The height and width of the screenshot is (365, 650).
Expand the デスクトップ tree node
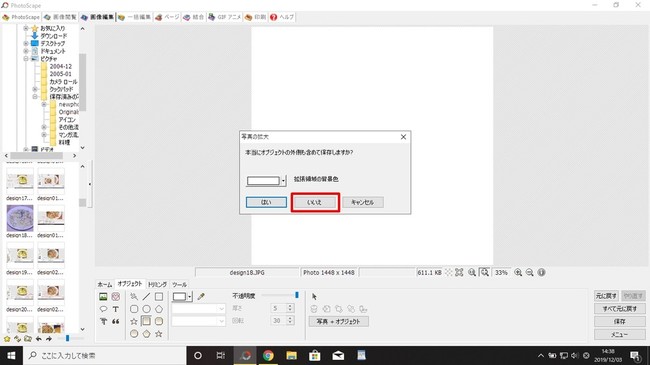[x=26, y=44]
